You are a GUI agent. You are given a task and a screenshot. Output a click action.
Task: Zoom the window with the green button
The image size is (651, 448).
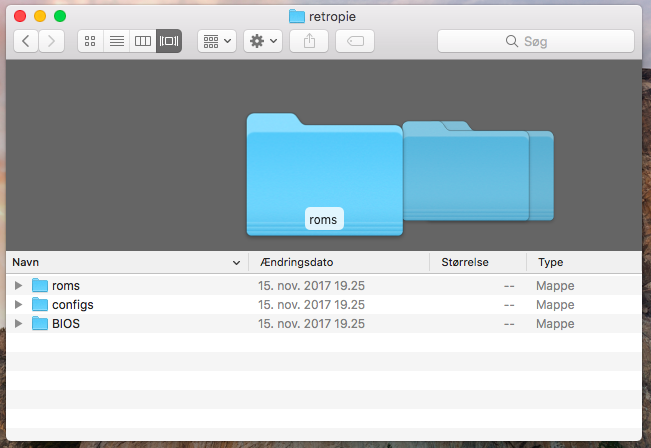tap(60, 16)
